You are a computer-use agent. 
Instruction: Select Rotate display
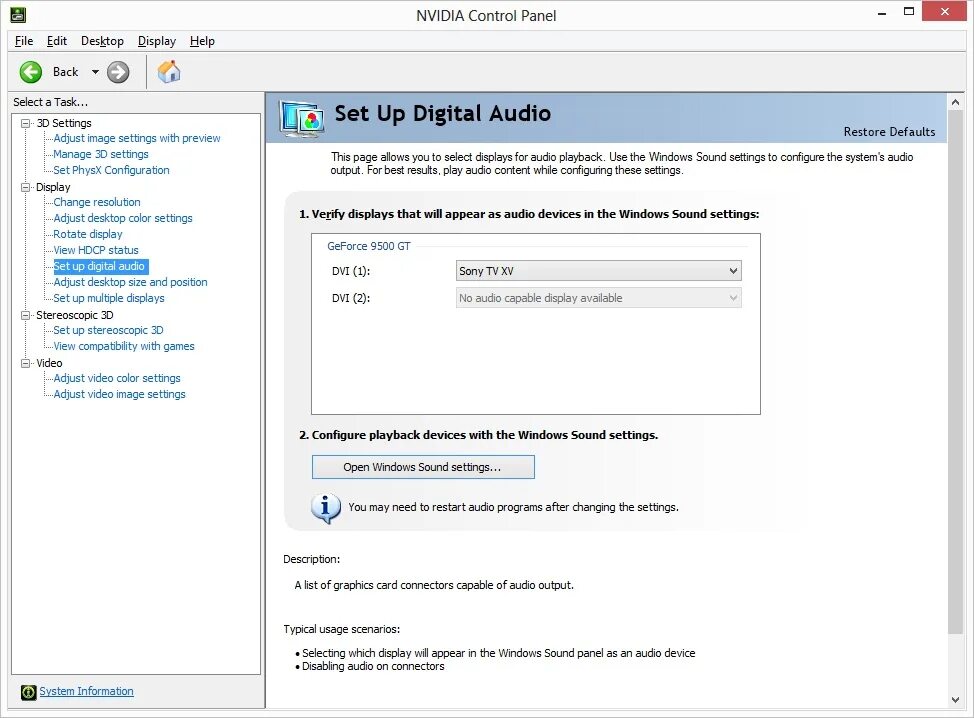(88, 234)
